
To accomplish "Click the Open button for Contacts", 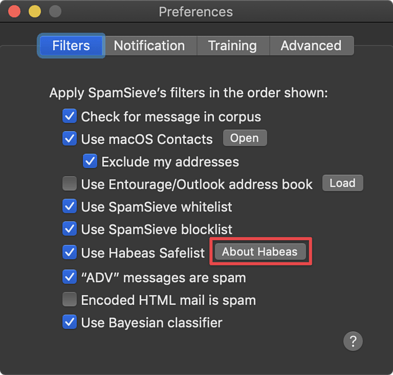I will click(x=245, y=138).
